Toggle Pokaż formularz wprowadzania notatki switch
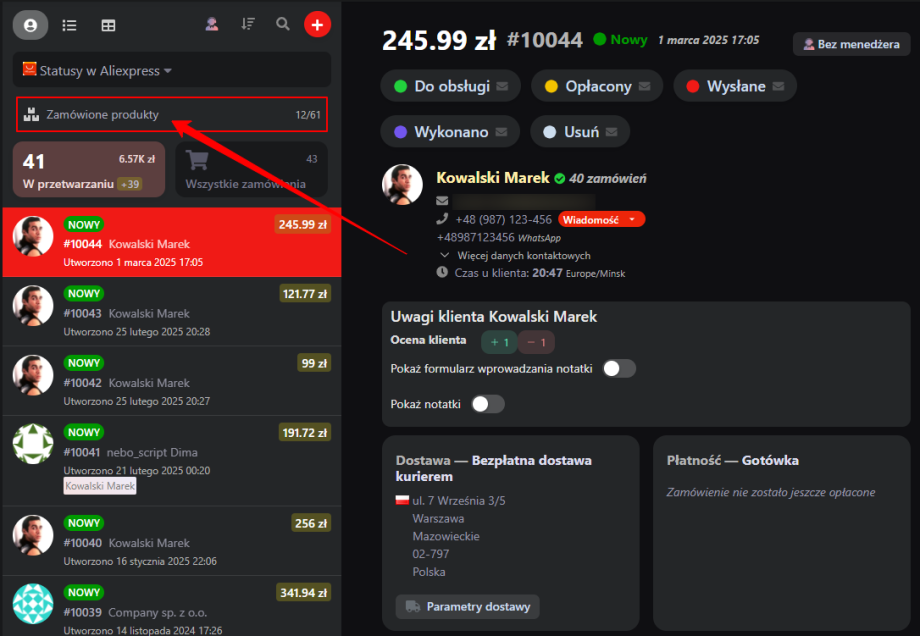This screenshot has height=636, width=920. [x=618, y=369]
